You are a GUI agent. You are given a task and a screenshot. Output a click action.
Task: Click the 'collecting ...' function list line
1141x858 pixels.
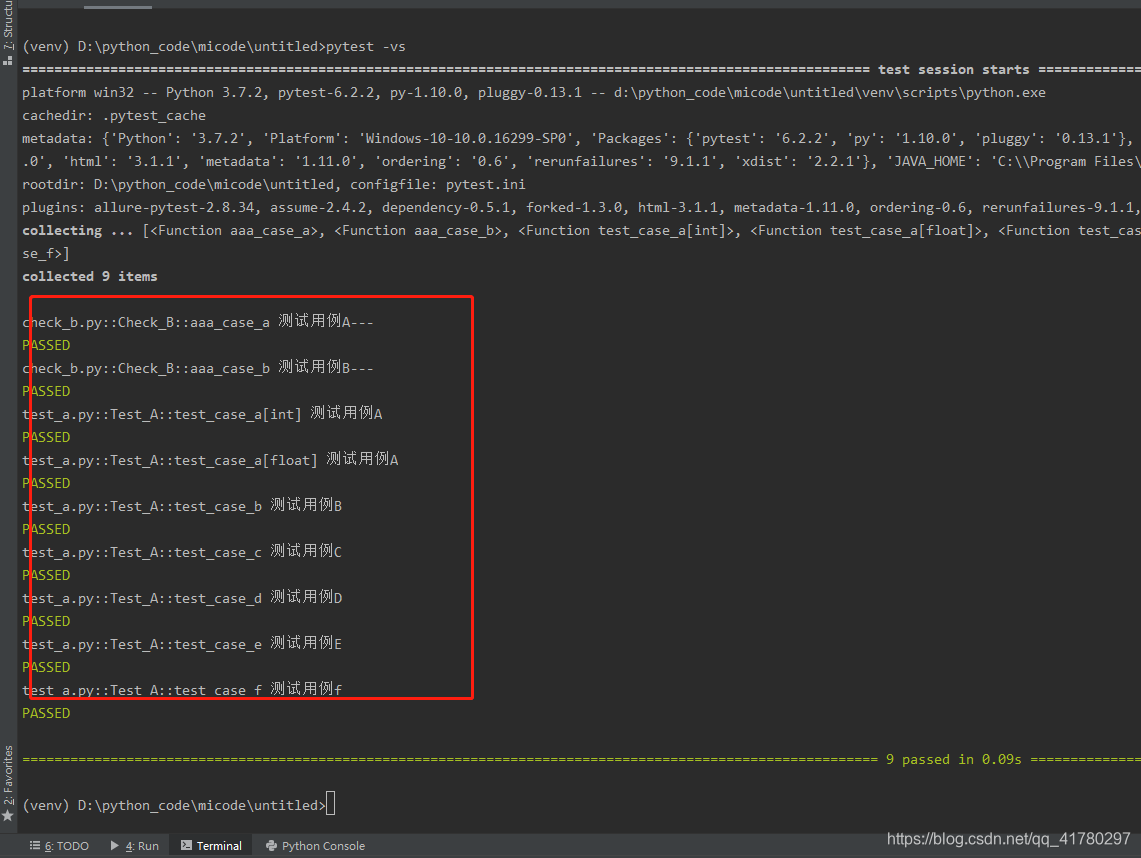point(581,231)
